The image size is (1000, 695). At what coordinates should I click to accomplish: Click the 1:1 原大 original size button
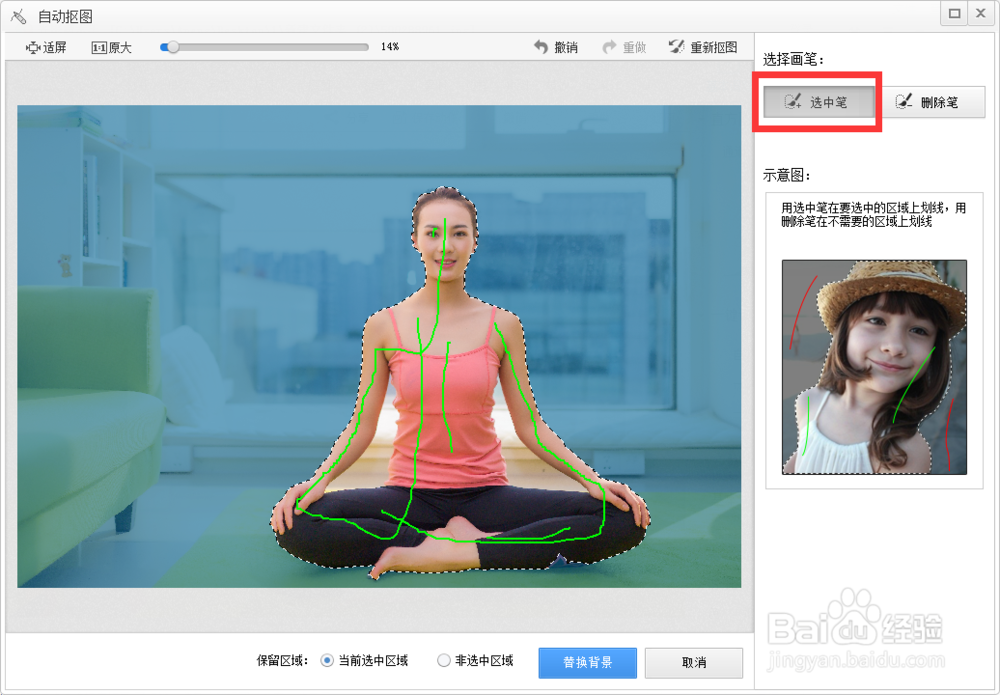tap(112, 47)
